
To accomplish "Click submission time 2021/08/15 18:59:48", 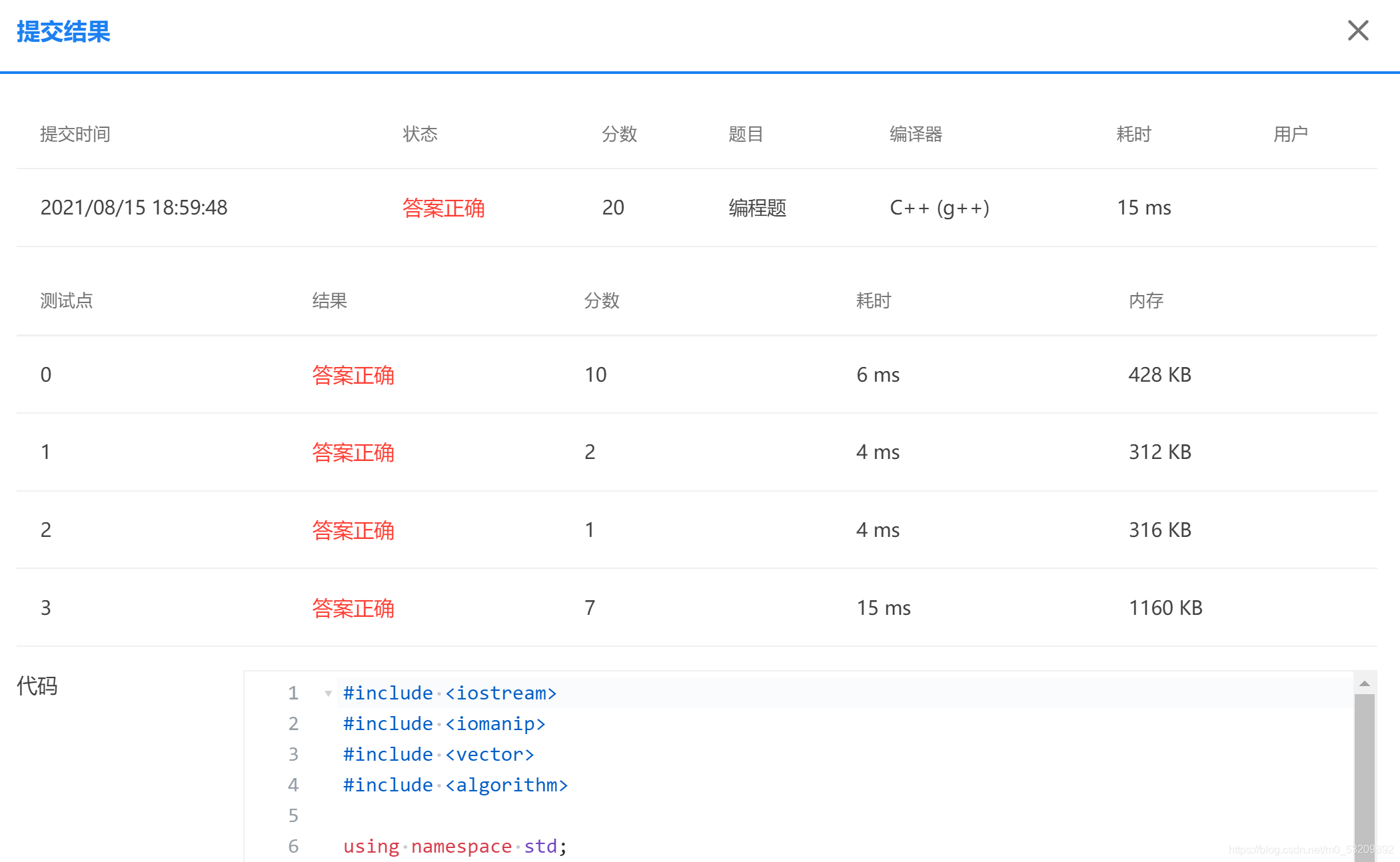I will (134, 208).
